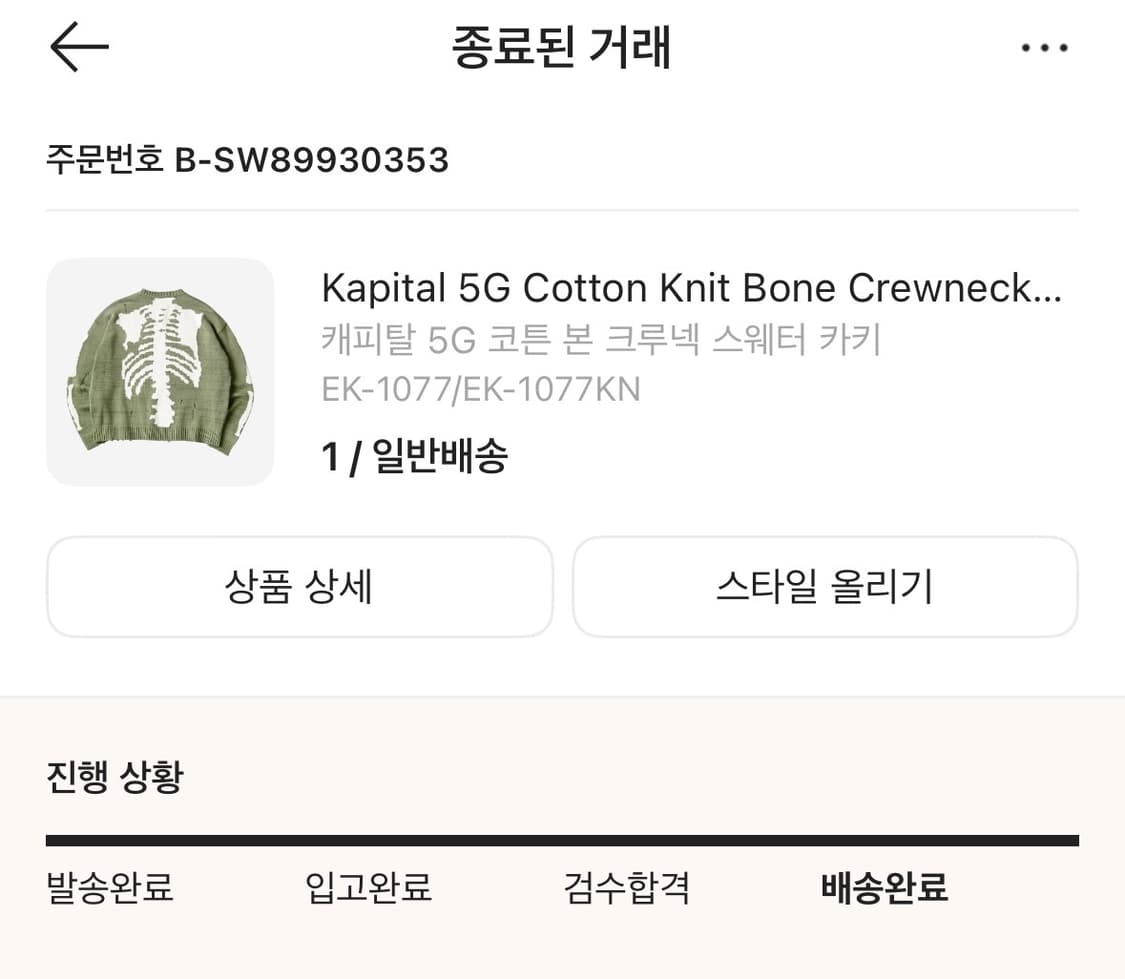Select the 검수합격 progress step
Image resolution: width=1125 pixels, height=979 pixels.
[x=626, y=887]
